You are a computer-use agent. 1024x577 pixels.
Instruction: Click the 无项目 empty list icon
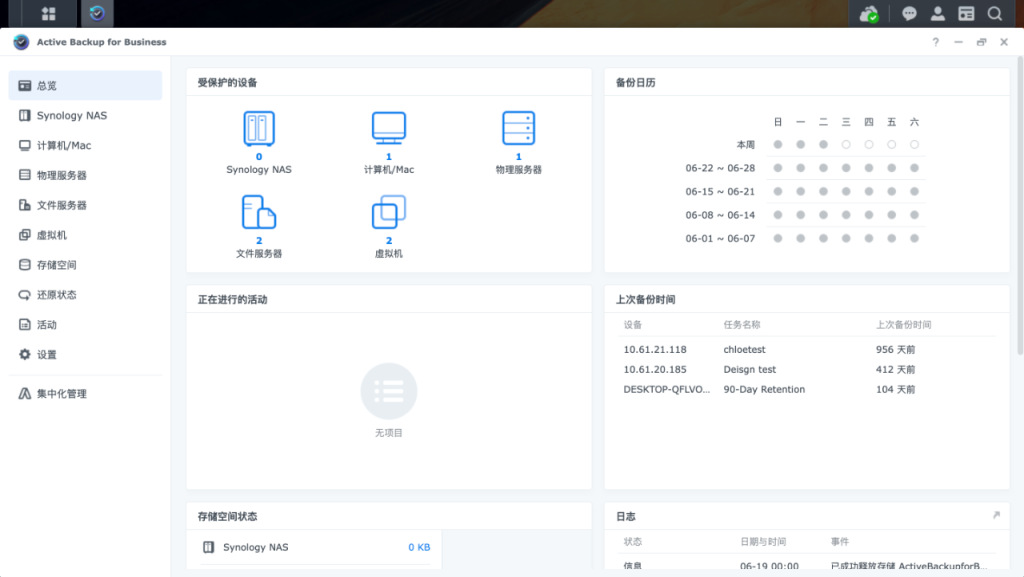(389, 391)
